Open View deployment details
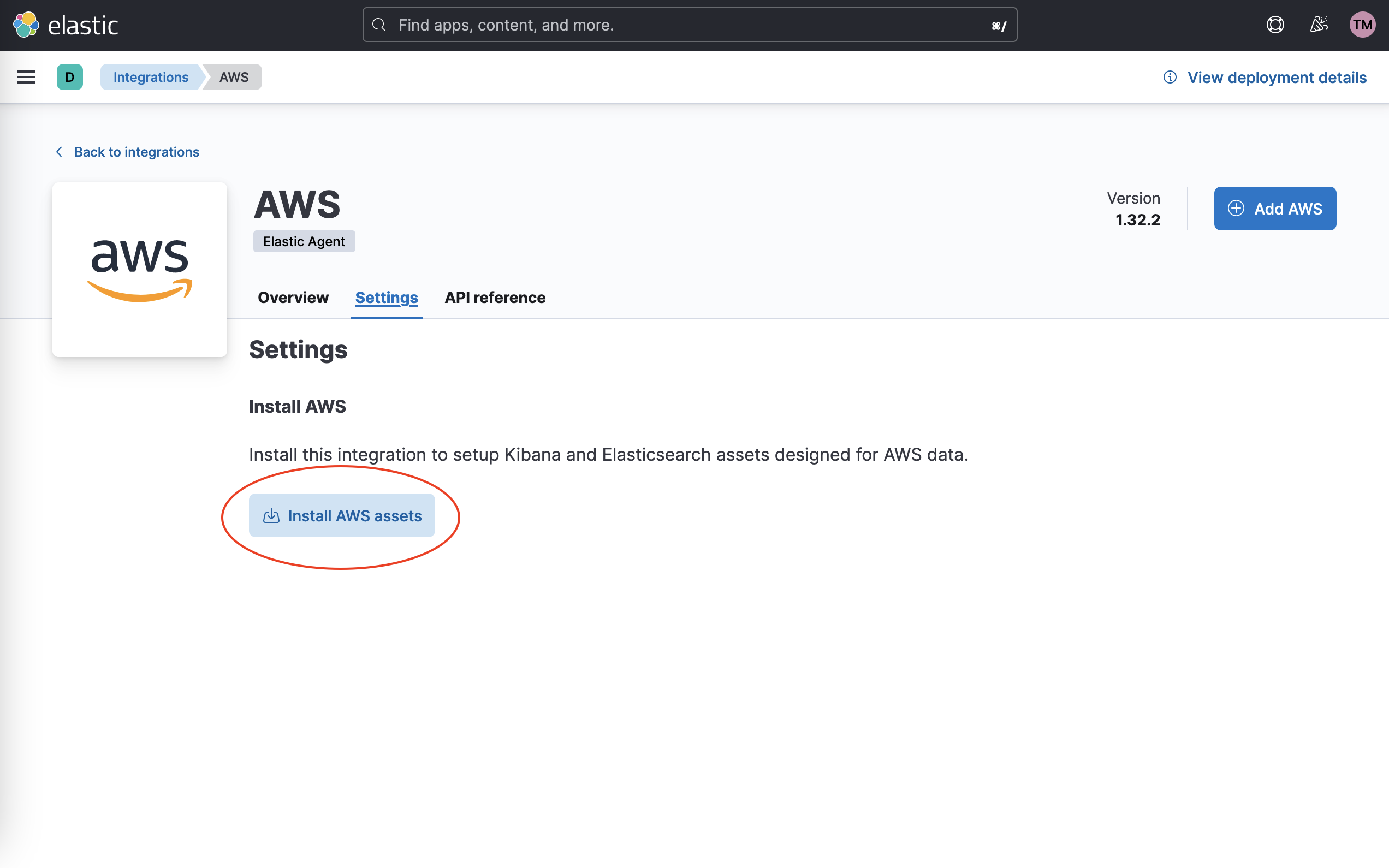This screenshot has width=1389, height=868. [1277, 77]
